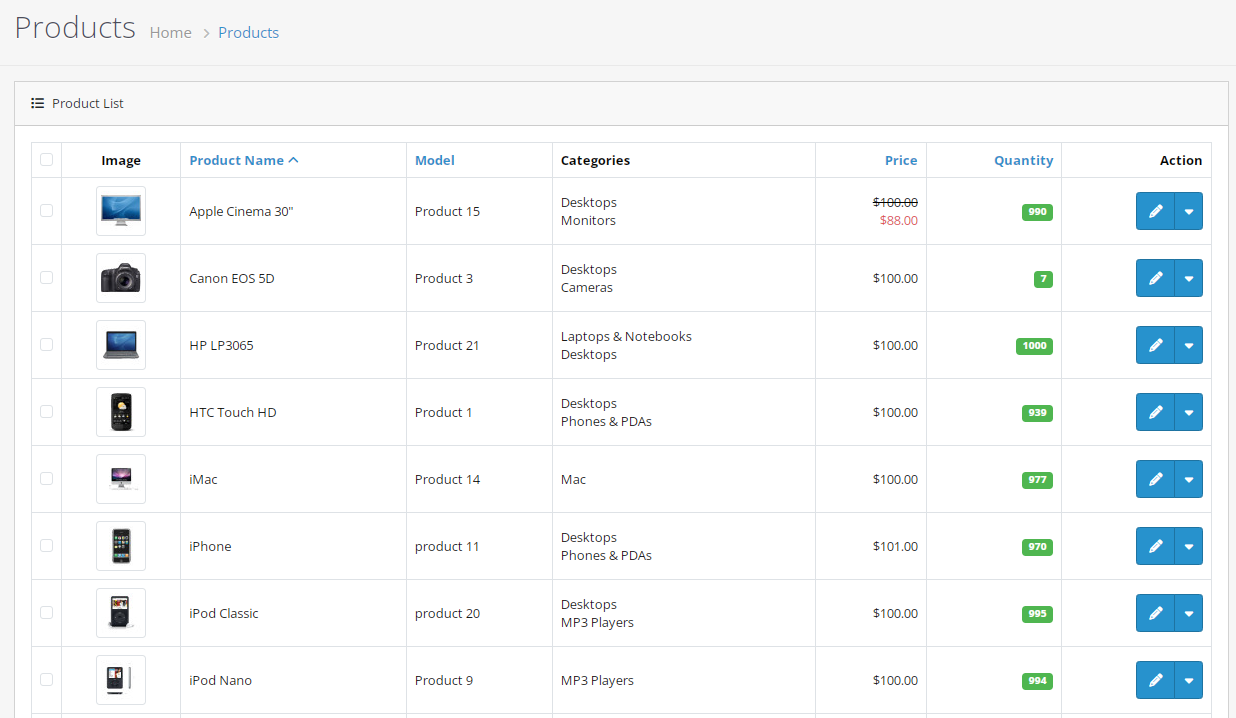The height and width of the screenshot is (718, 1236).
Task: Select the HTC Touch HD row checkbox
Action: [x=46, y=411]
